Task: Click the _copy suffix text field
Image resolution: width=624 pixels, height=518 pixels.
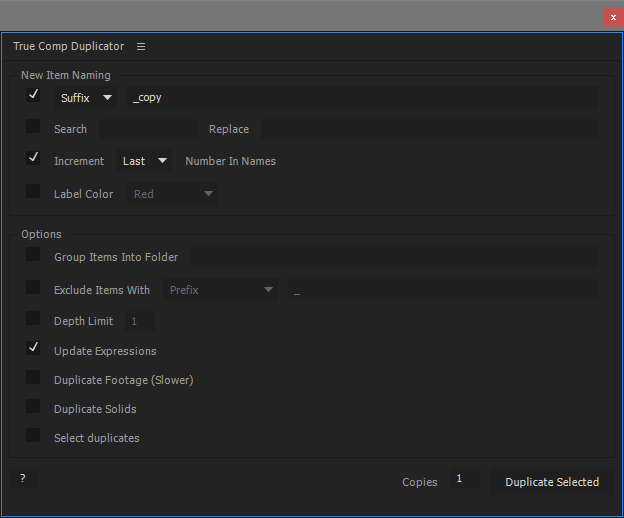Action: click(362, 98)
